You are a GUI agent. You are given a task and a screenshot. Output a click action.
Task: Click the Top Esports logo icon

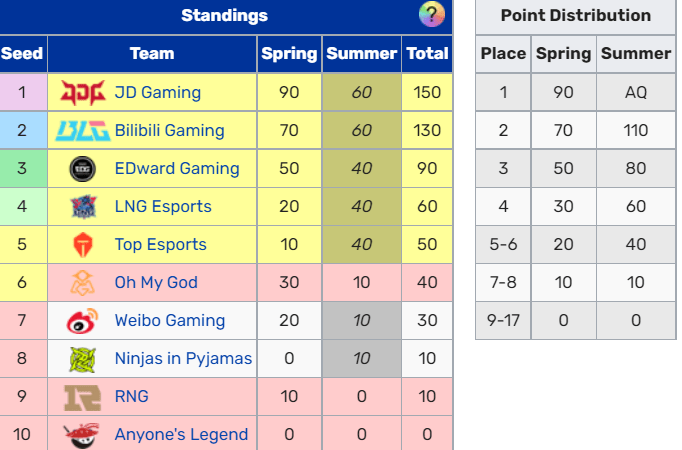pyautogui.click(x=81, y=245)
